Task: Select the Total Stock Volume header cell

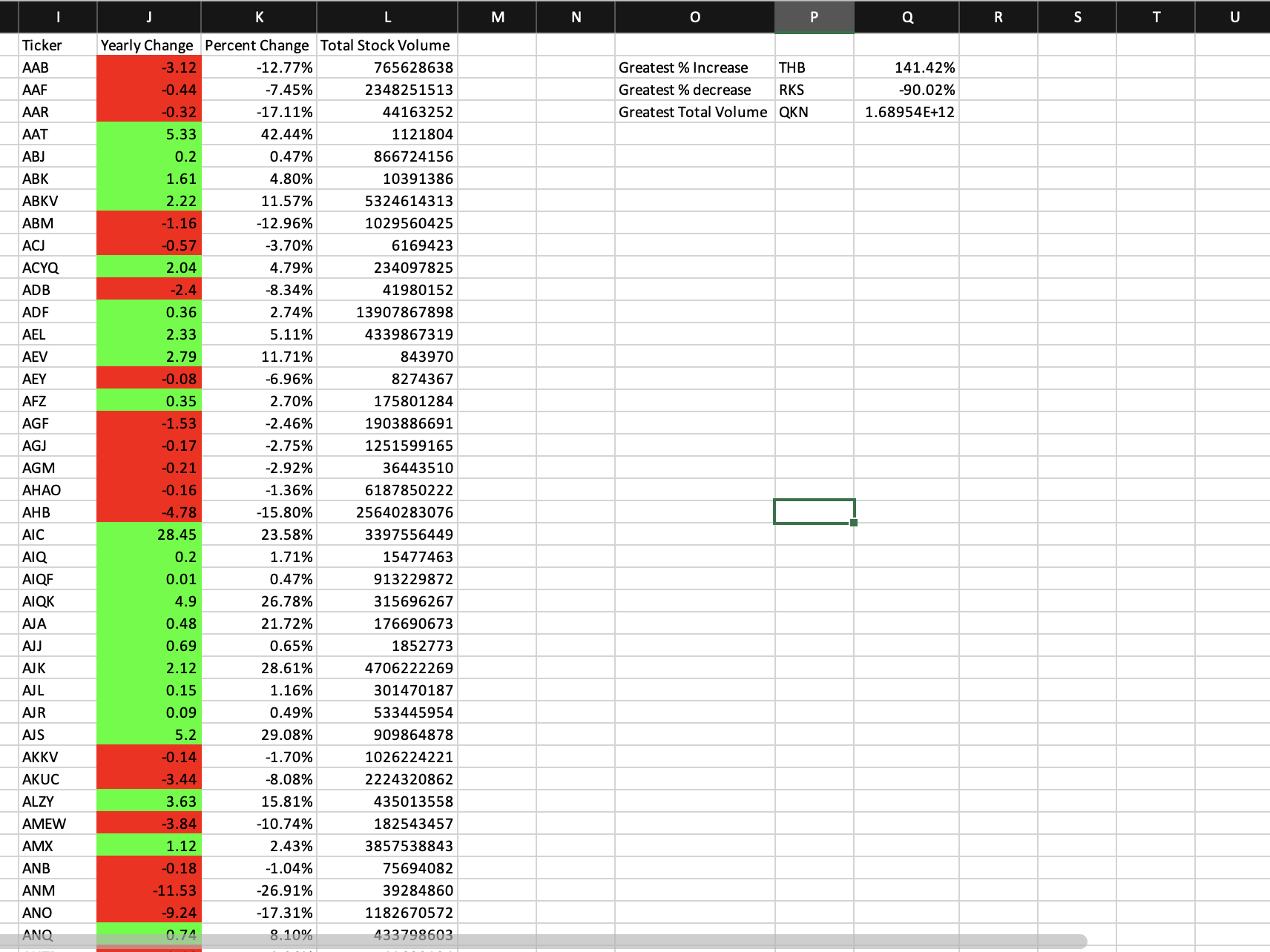Action: pos(386,45)
